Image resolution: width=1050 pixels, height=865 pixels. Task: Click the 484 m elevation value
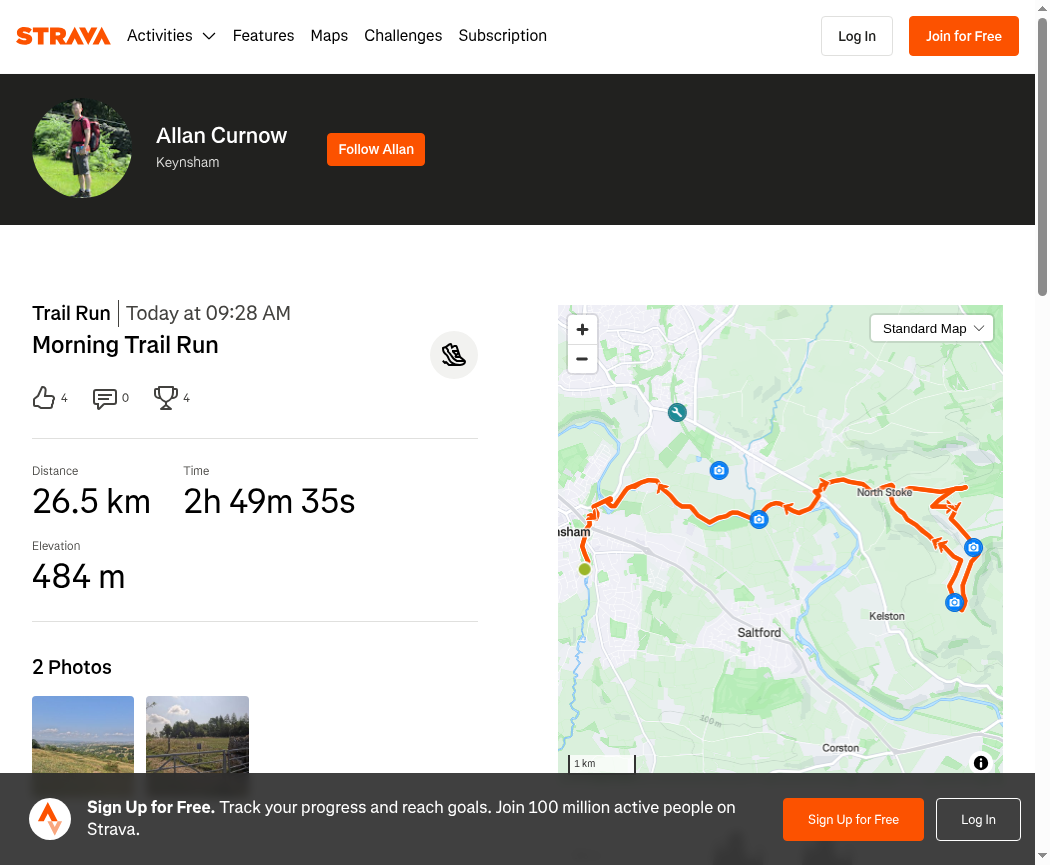[x=78, y=576]
